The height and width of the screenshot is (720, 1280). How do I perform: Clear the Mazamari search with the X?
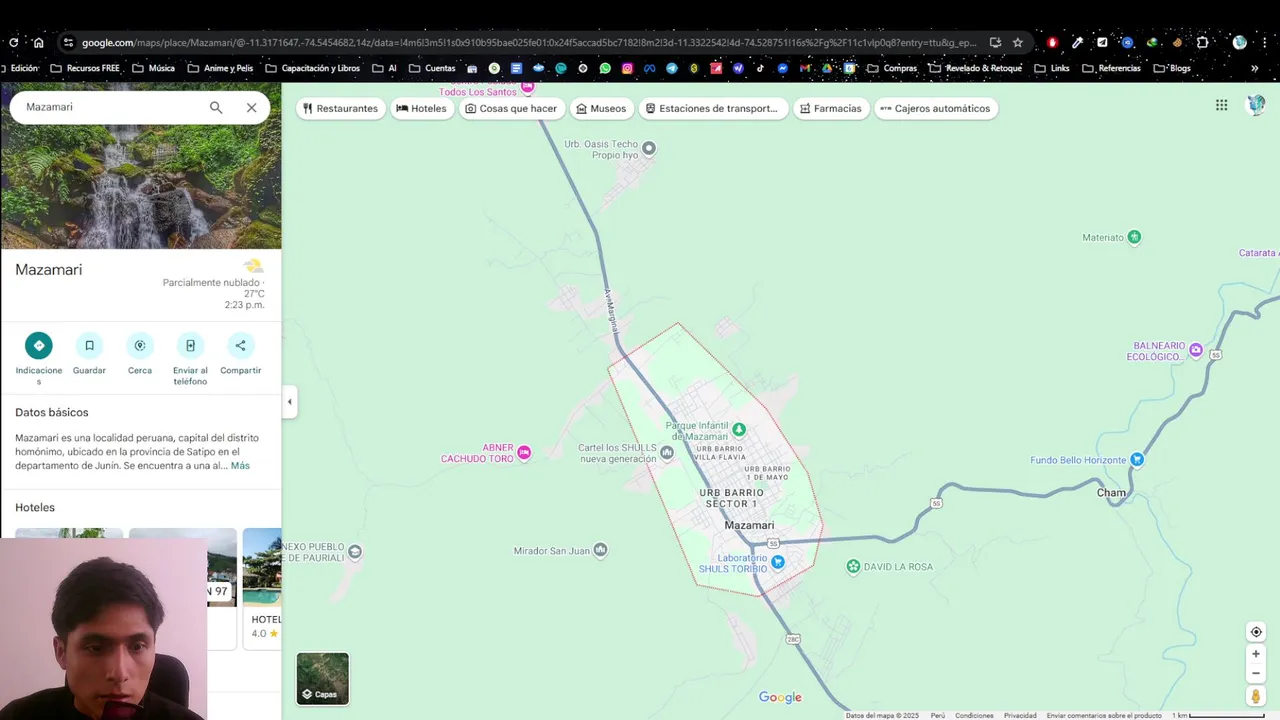pyautogui.click(x=251, y=107)
